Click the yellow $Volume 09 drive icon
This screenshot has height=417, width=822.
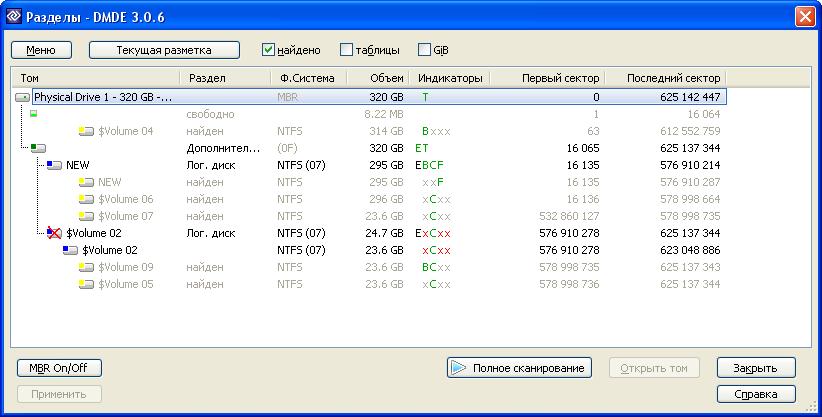coord(87,267)
